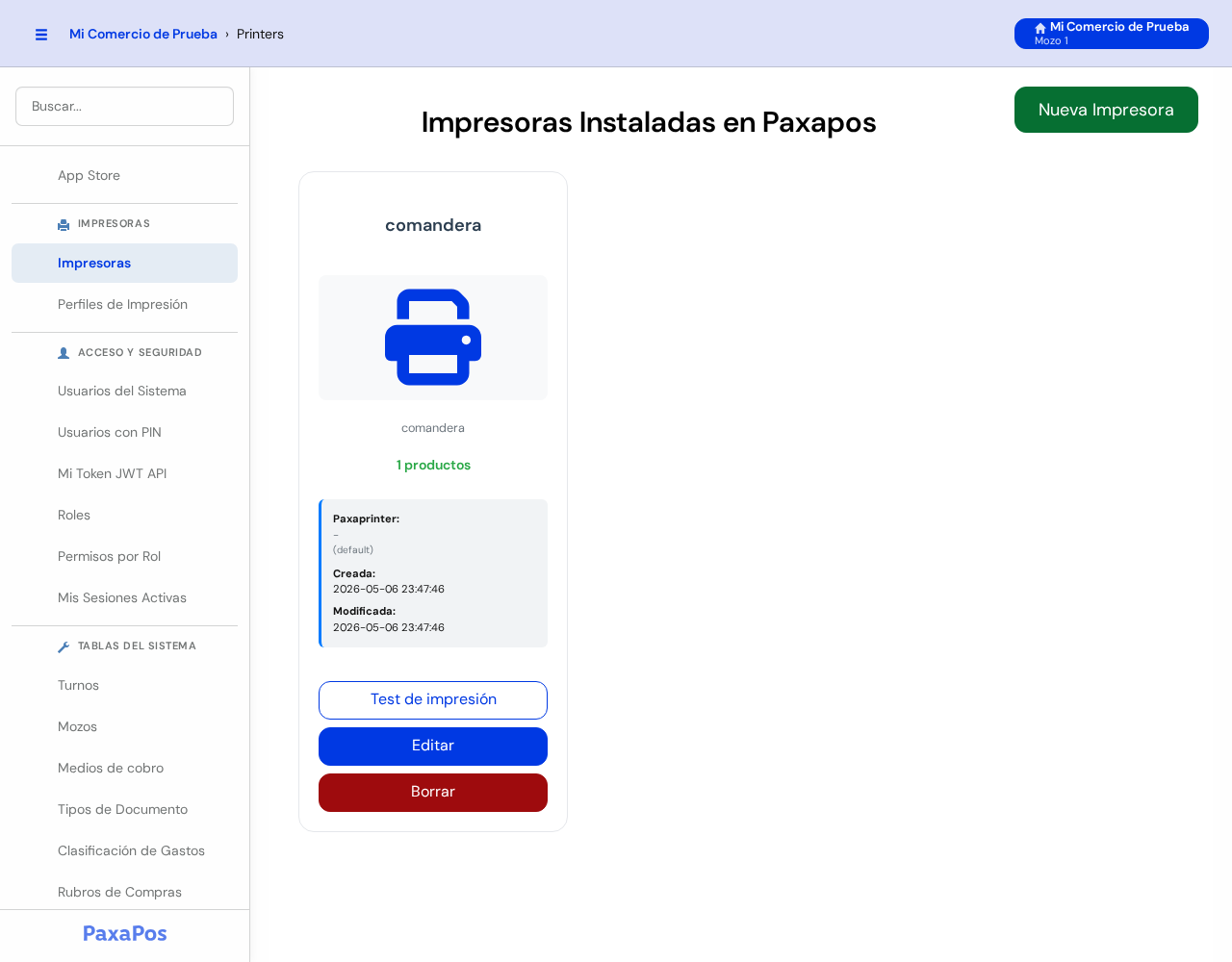The width and height of the screenshot is (1232, 962).
Task: Open Mozos in the sidebar
Action: tap(124, 726)
